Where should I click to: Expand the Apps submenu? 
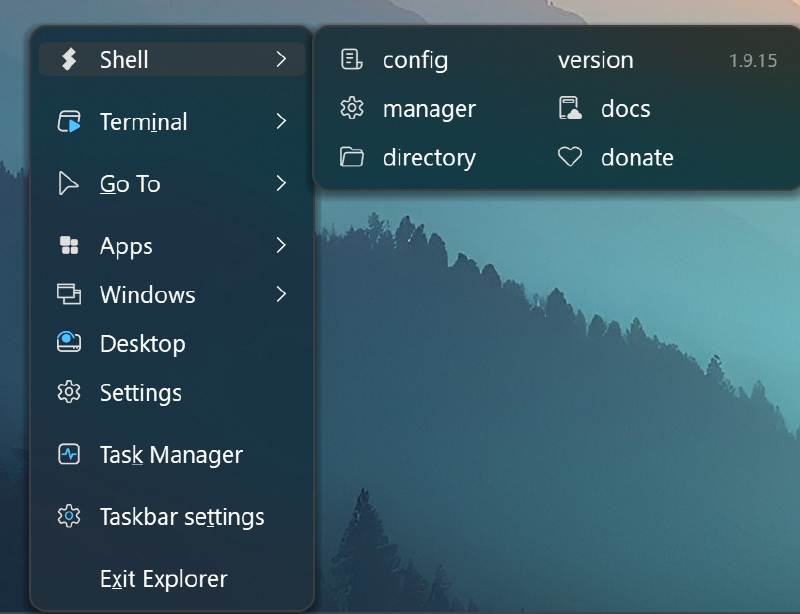[281, 245]
